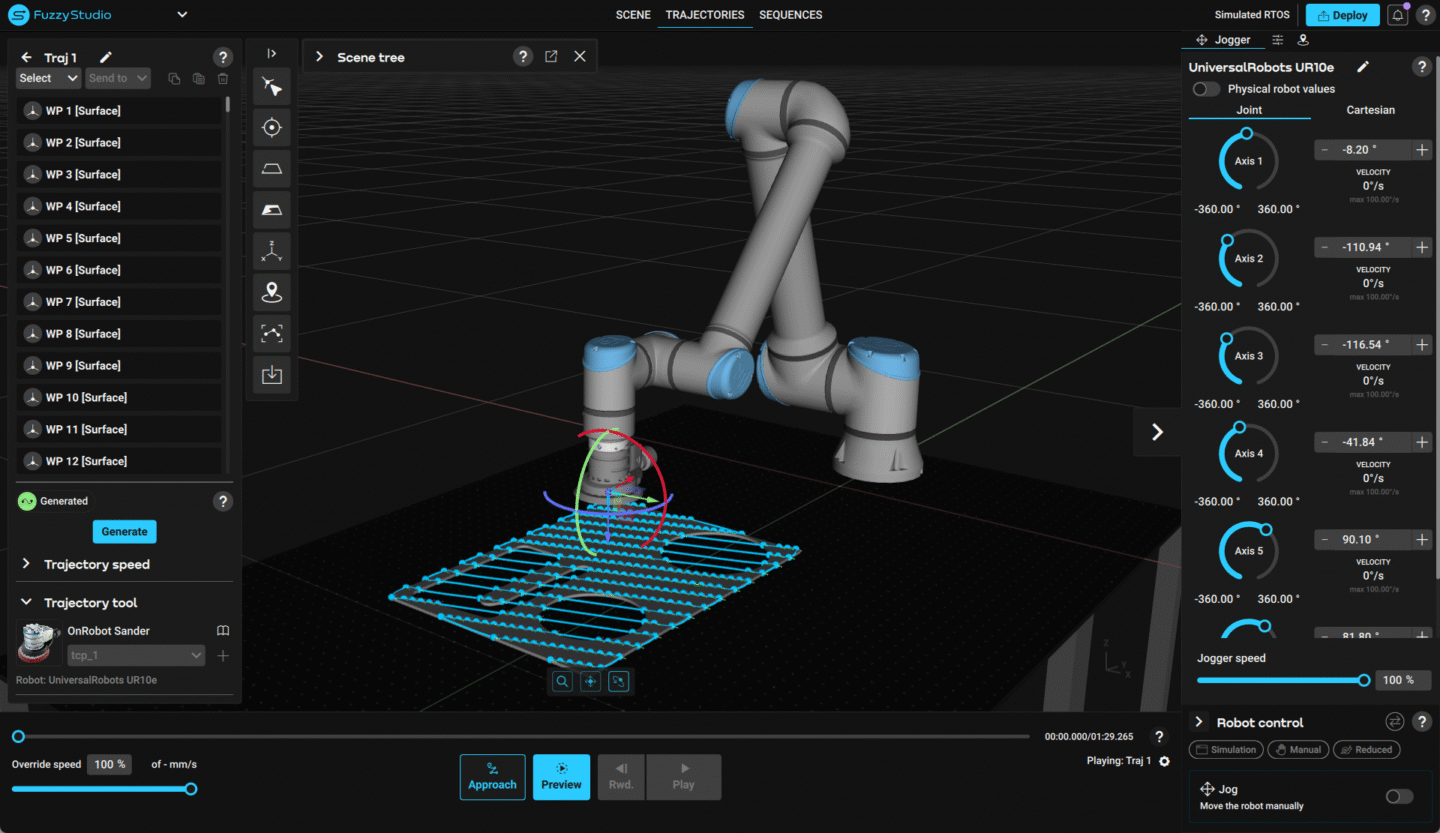
Task: Click the Simulation mode toggle under Robot control
Action: click(x=1225, y=749)
